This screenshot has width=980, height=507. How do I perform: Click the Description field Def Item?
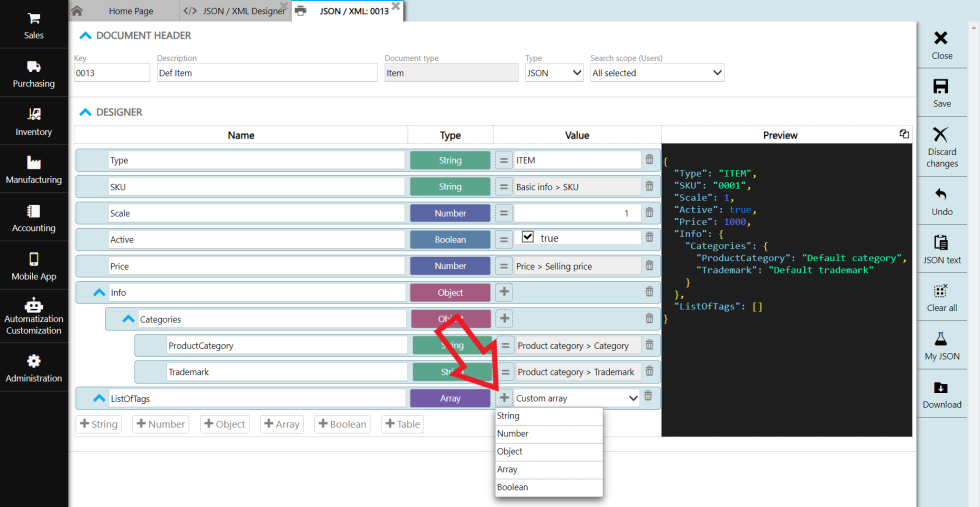(x=267, y=73)
